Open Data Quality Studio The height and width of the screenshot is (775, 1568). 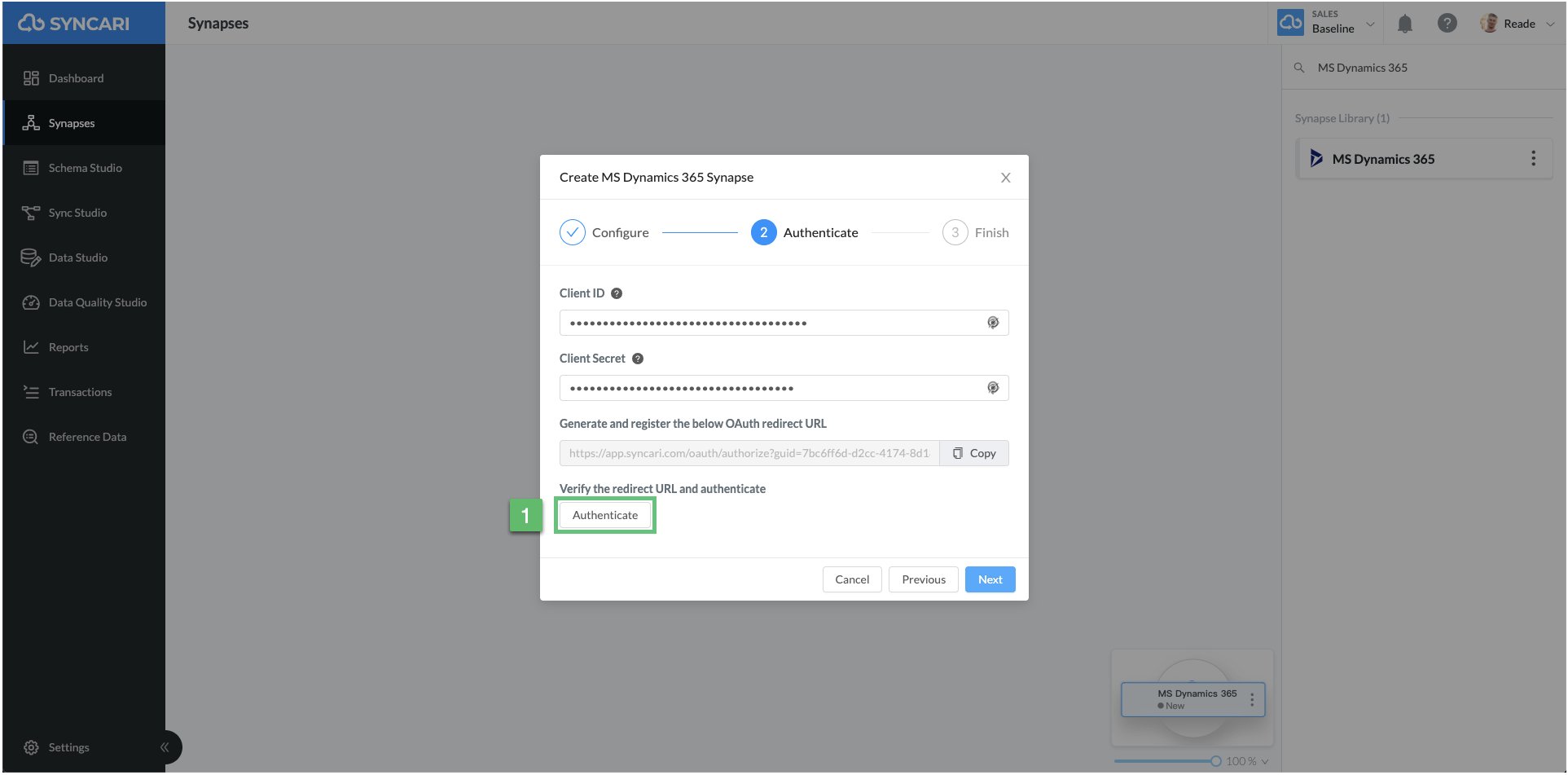click(97, 302)
